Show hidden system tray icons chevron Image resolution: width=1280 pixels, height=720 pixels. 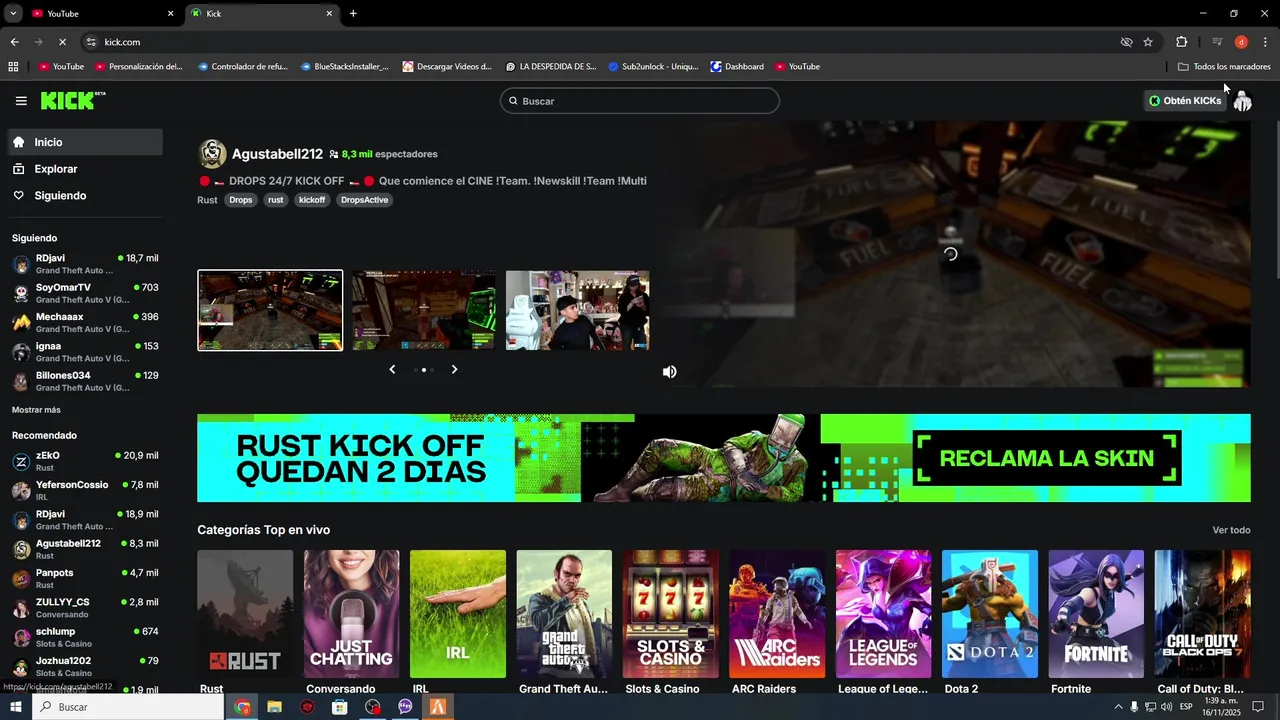pos(1118,707)
